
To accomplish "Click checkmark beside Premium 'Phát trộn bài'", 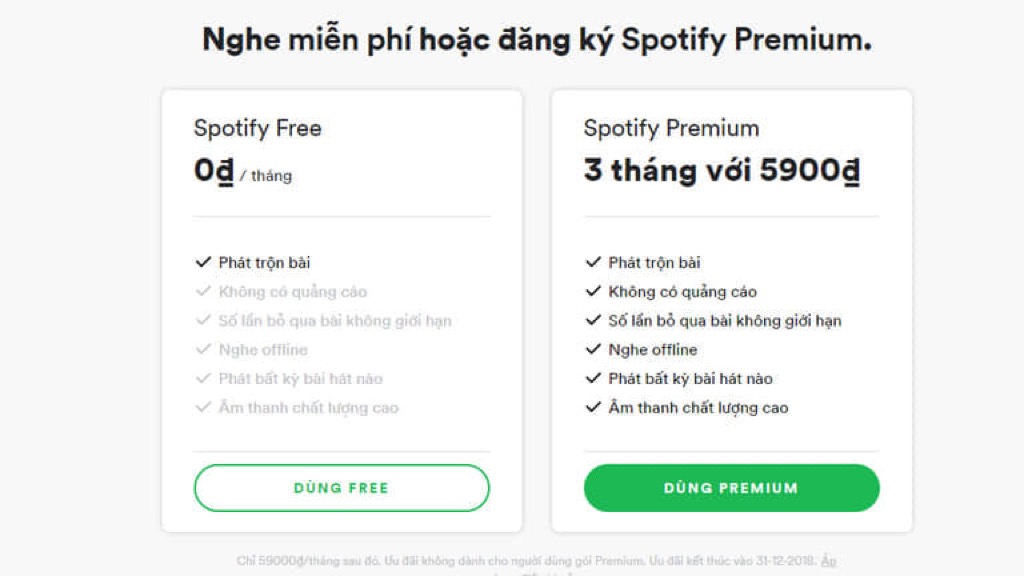I will pos(593,263).
